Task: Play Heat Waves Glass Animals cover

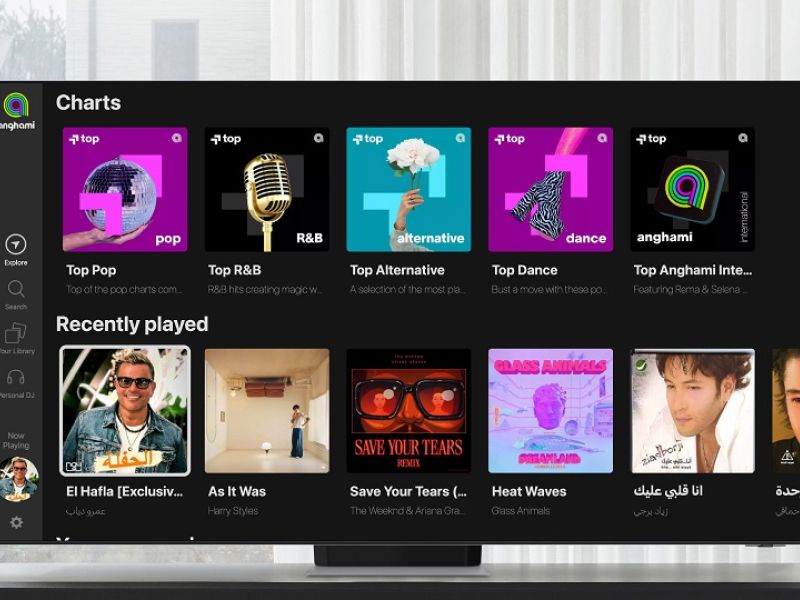Action: coord(551,411)
